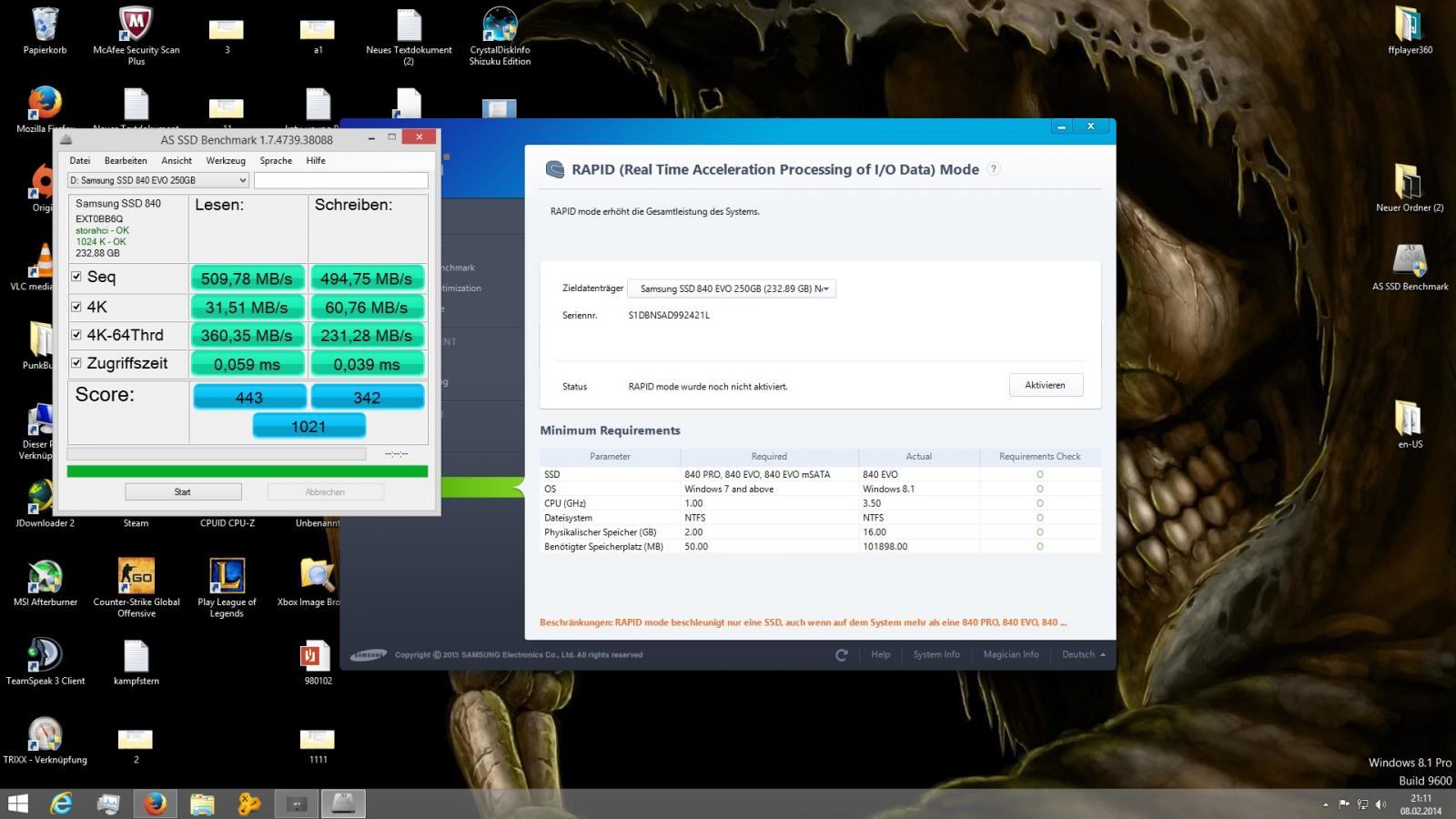Open the Zieldatenträger SSD dropdown
This screenshot has width=1456, height=819.
pyautogui.click(x=732, y=288)
